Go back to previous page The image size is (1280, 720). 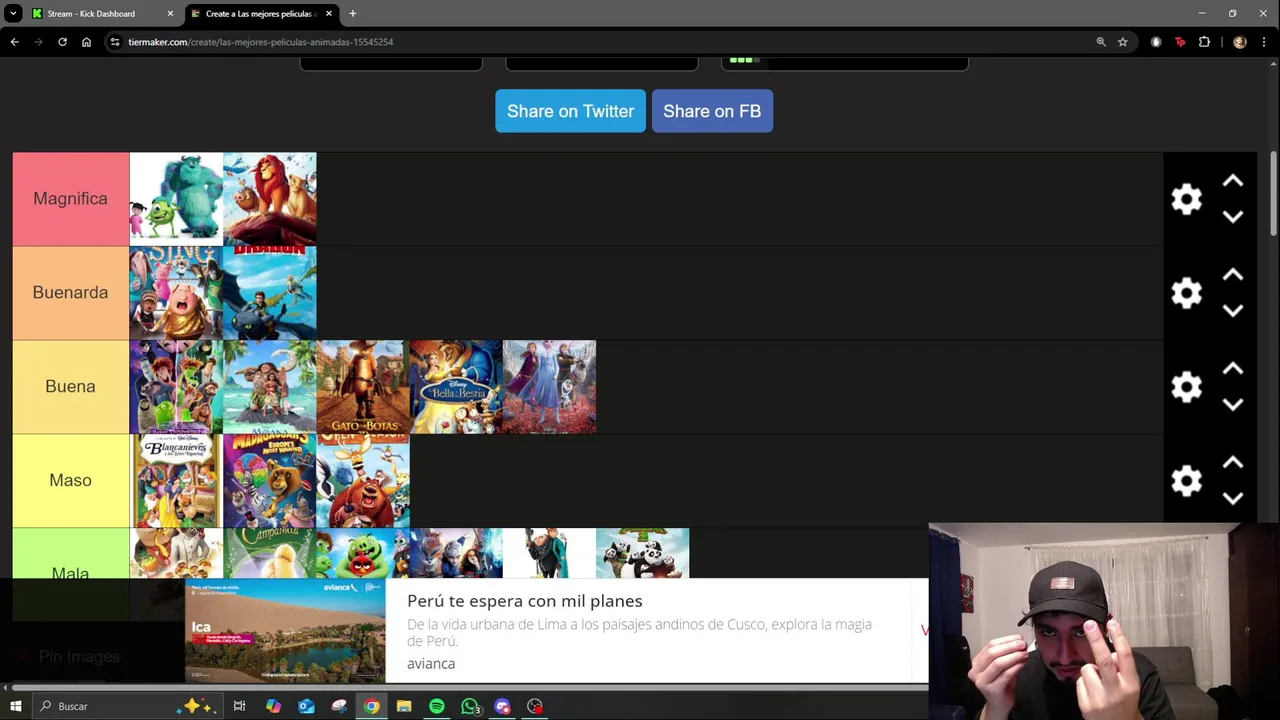point(14,42)
